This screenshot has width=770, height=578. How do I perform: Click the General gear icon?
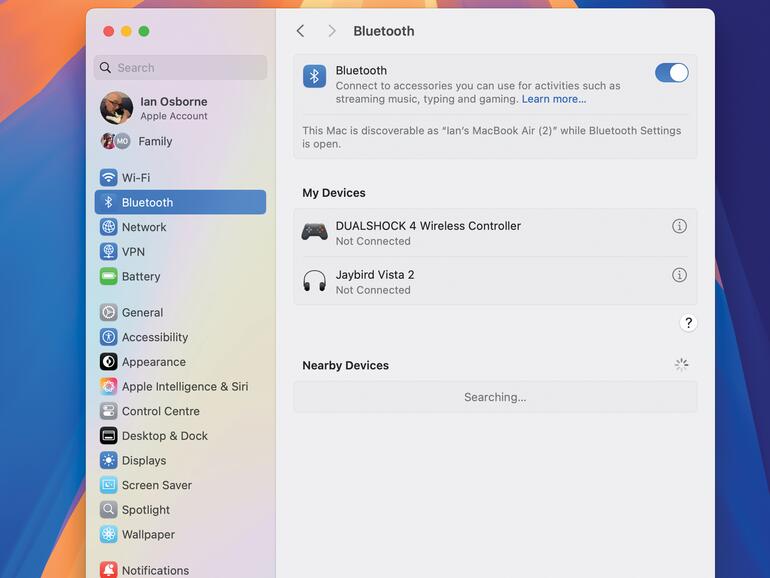point(109,312)
